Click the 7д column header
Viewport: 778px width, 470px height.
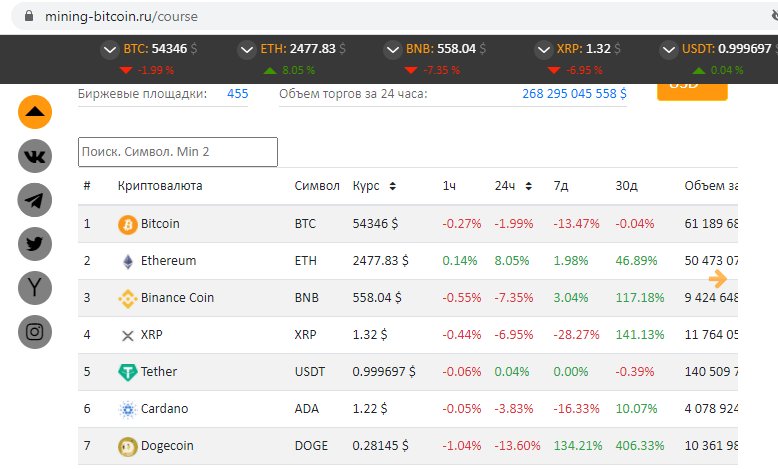coord(561,186)
